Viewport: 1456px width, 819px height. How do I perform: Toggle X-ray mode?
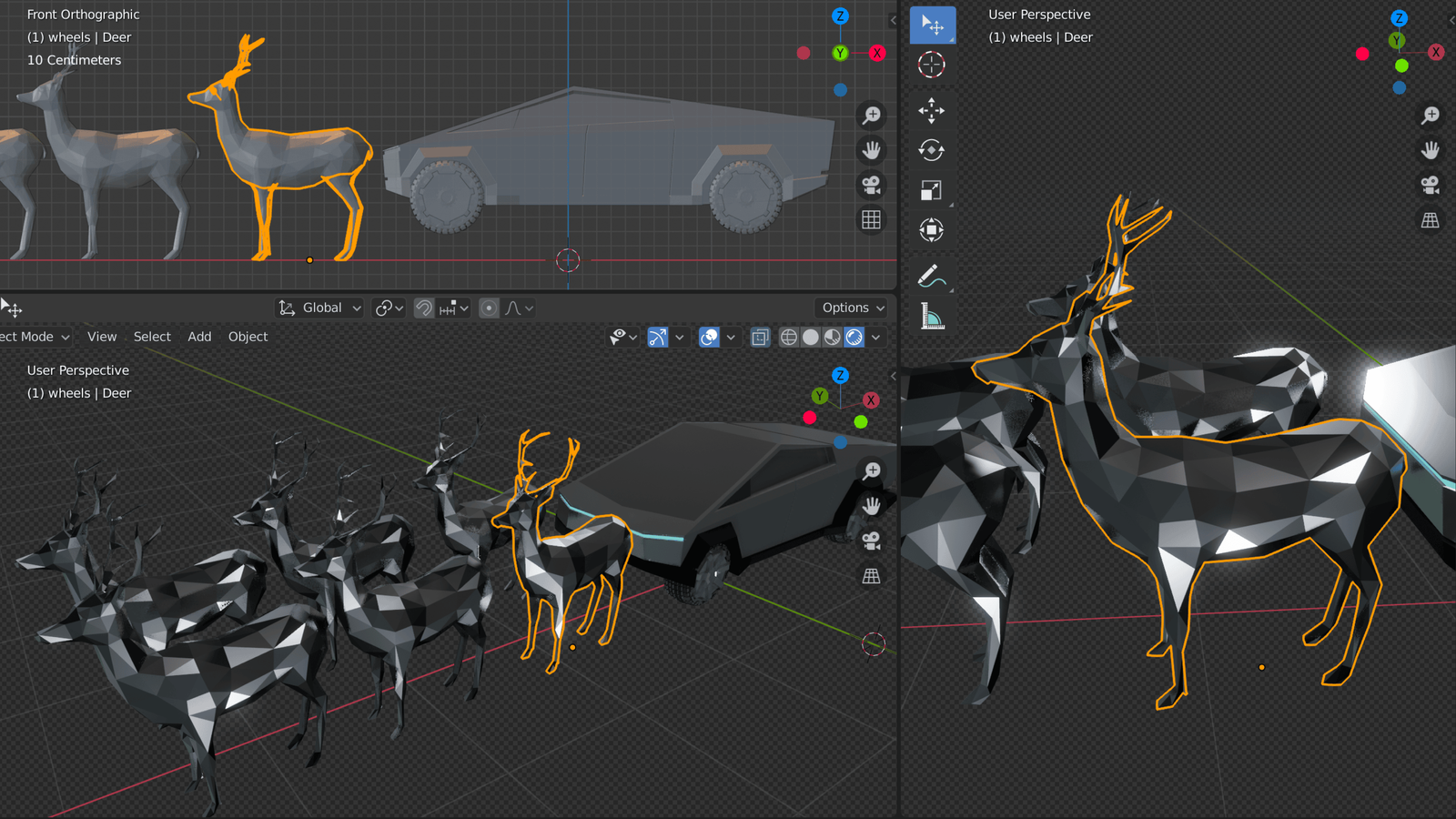[760, 338]
